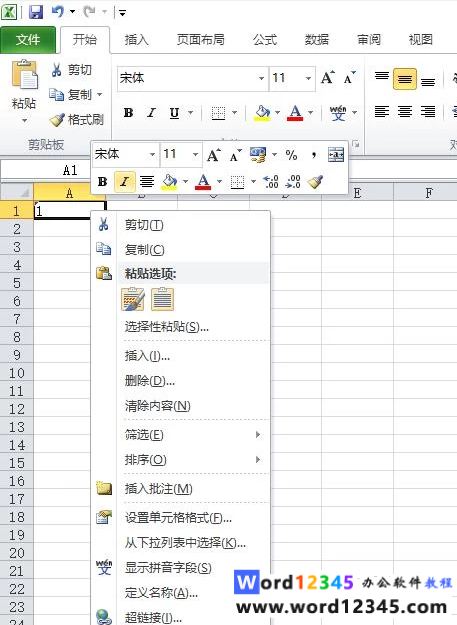Expand the underline style dropdown arrow
Image resolution: width=457 pixels, height=625 pixels.
(190, 113)
